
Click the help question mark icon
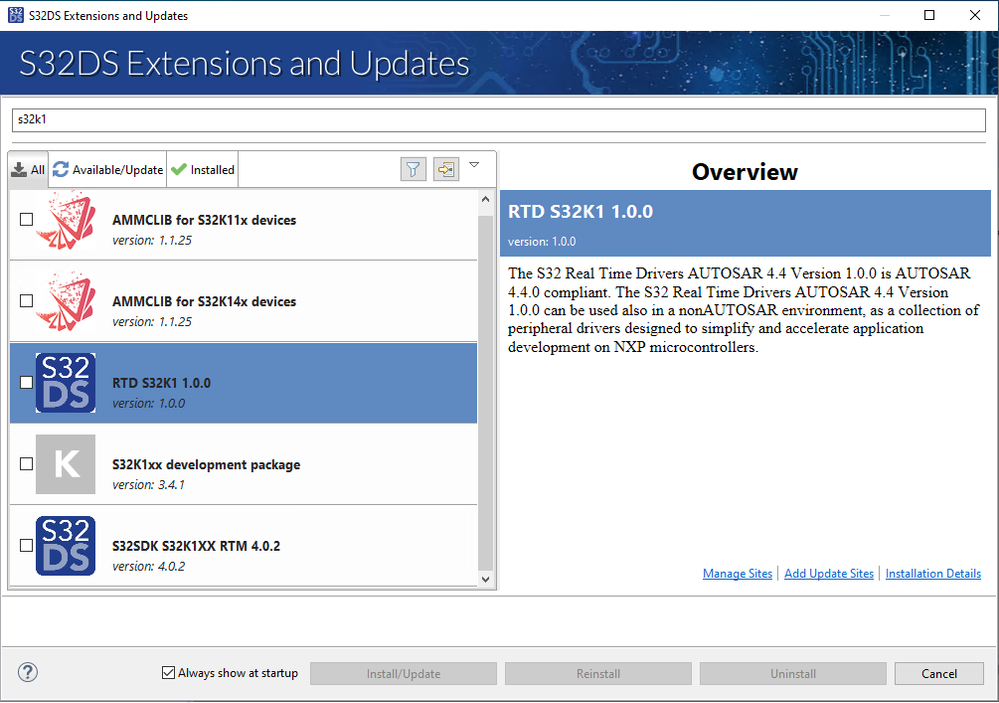[x=26, y=672]
